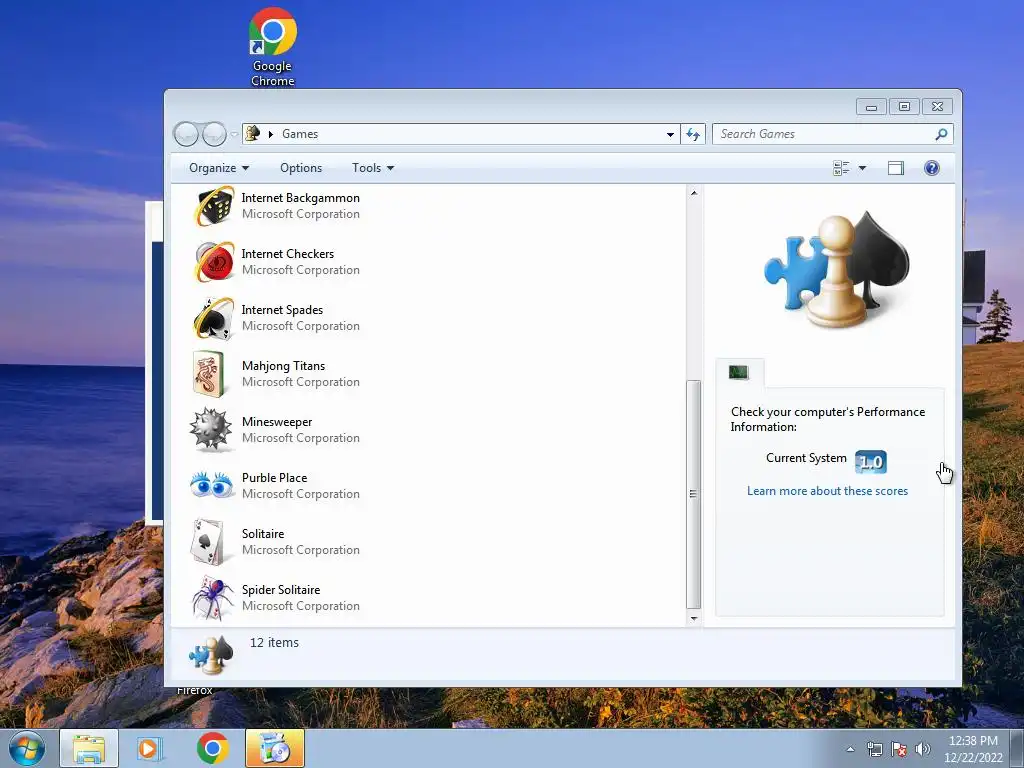Open Windows Explorer from the taskbar

(x=89, y=748)
